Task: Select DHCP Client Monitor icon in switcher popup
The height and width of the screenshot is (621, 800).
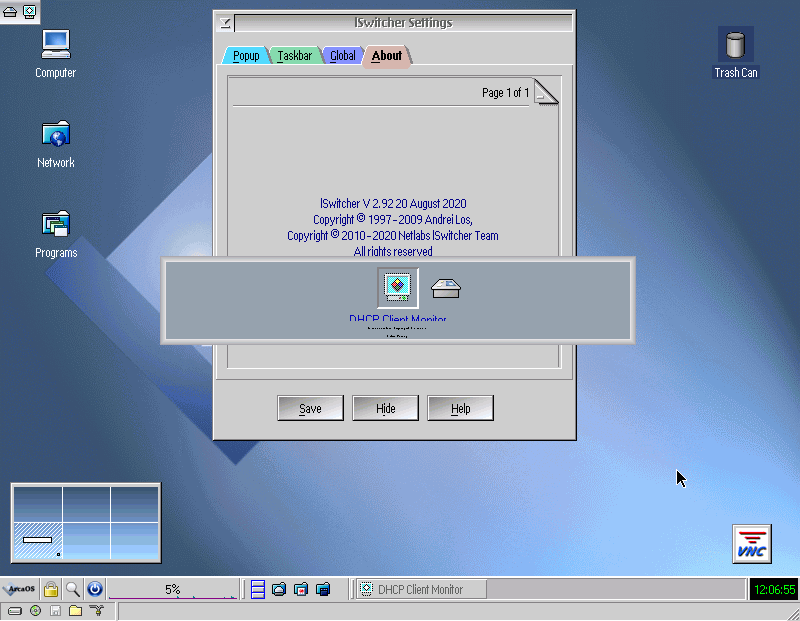Action: click(397, 288)
